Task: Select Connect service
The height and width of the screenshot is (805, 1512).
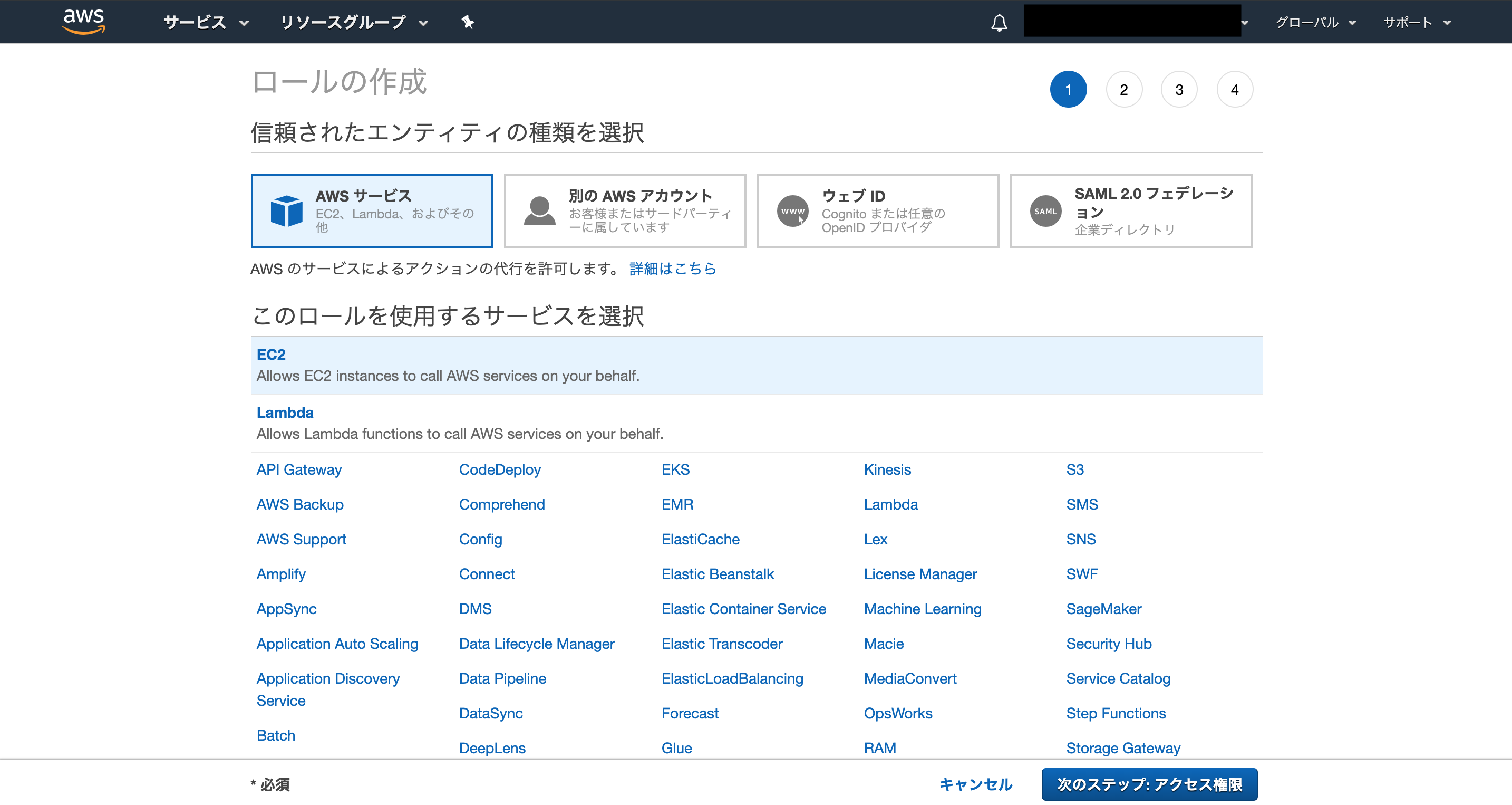Action: pos(487,573)
